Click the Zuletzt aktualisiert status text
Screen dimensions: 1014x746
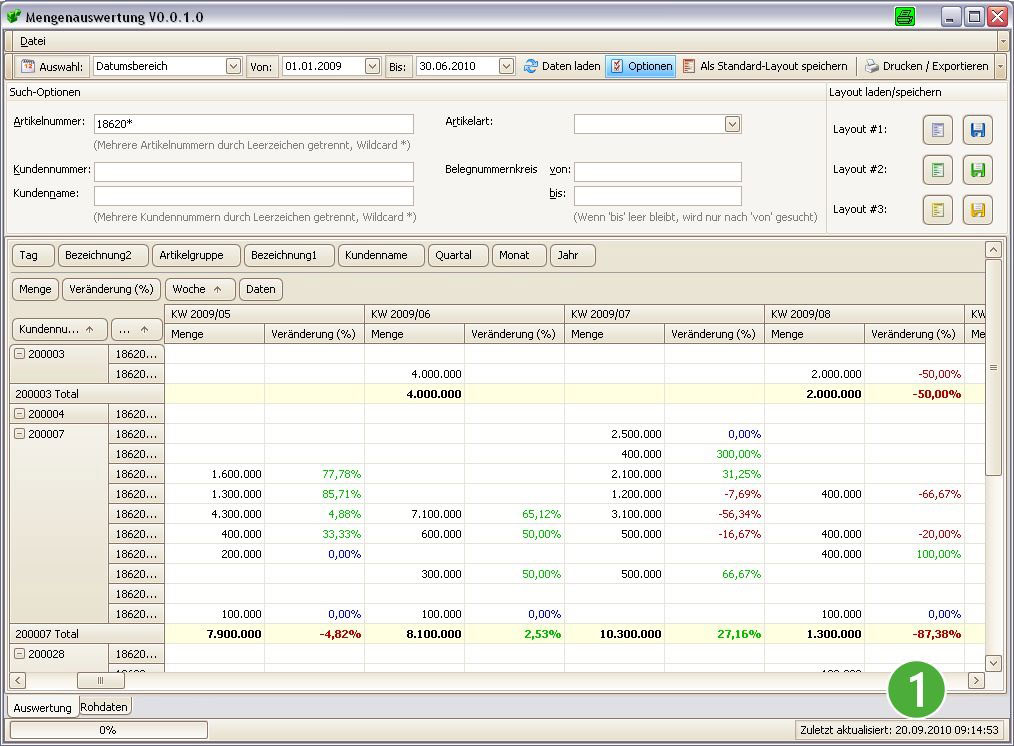pyautogui.click(x=899, y=730)
